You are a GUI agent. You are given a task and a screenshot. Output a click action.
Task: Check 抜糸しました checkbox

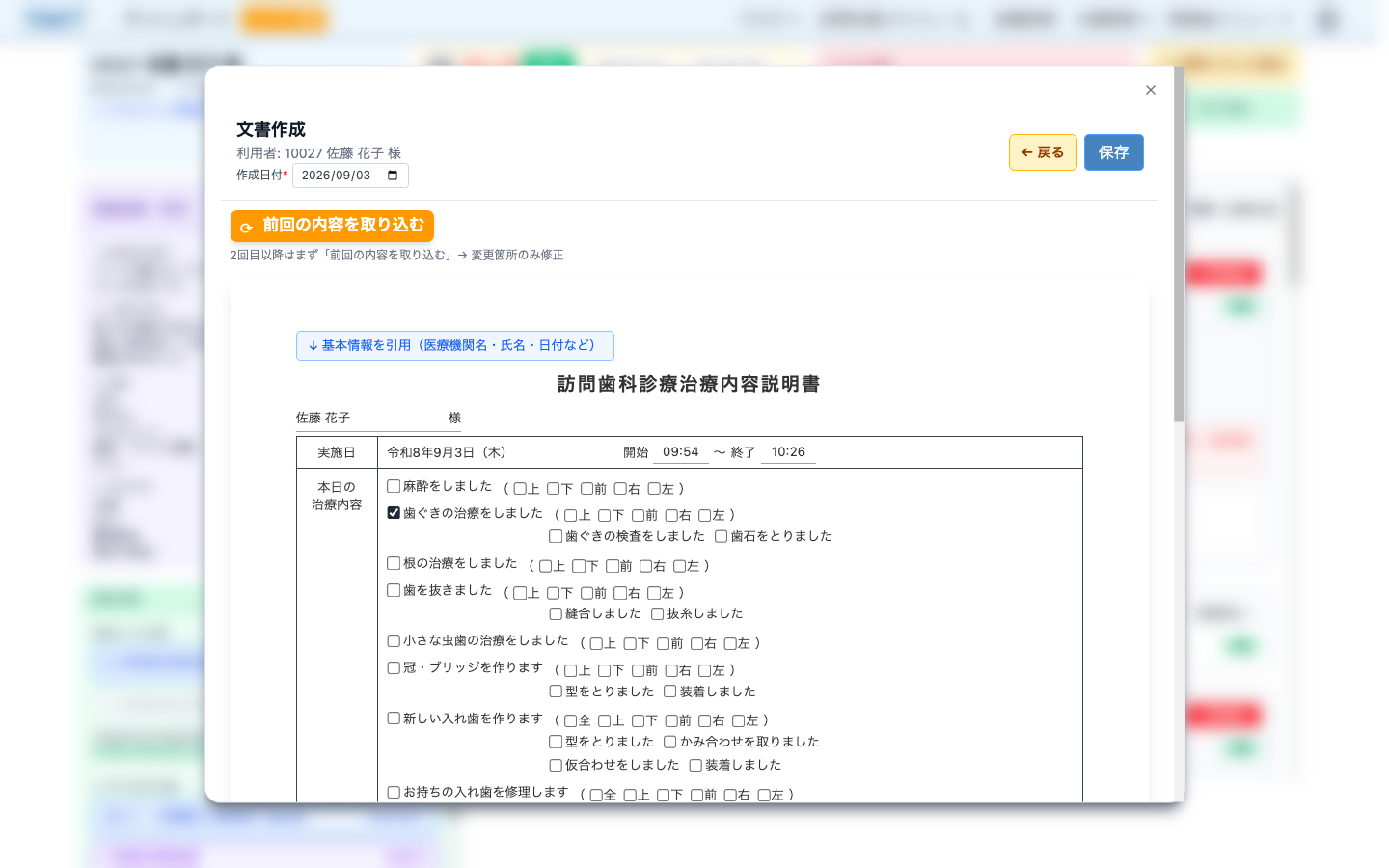pos(657,613)
